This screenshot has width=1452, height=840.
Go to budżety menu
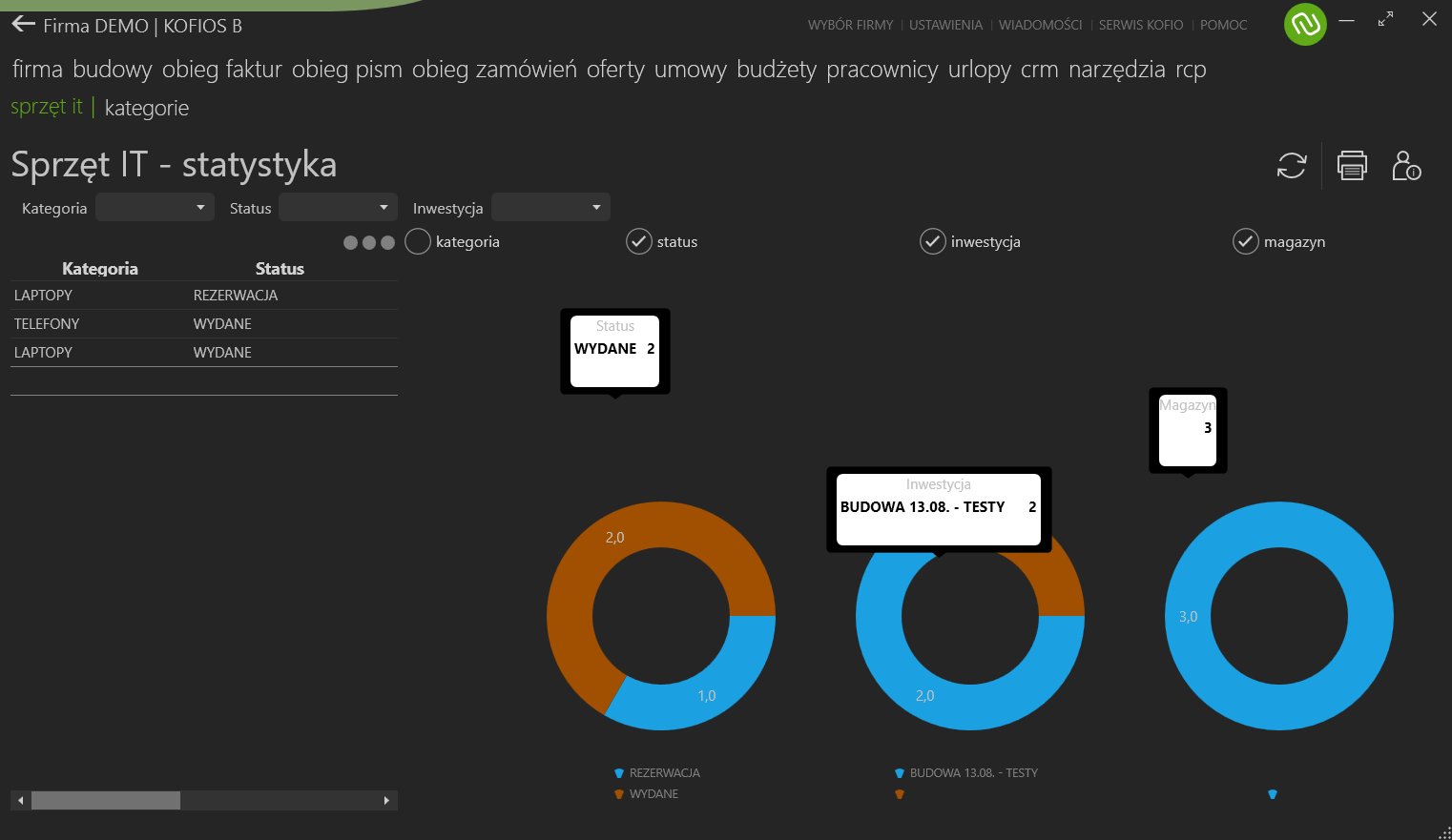click(777, 70)
